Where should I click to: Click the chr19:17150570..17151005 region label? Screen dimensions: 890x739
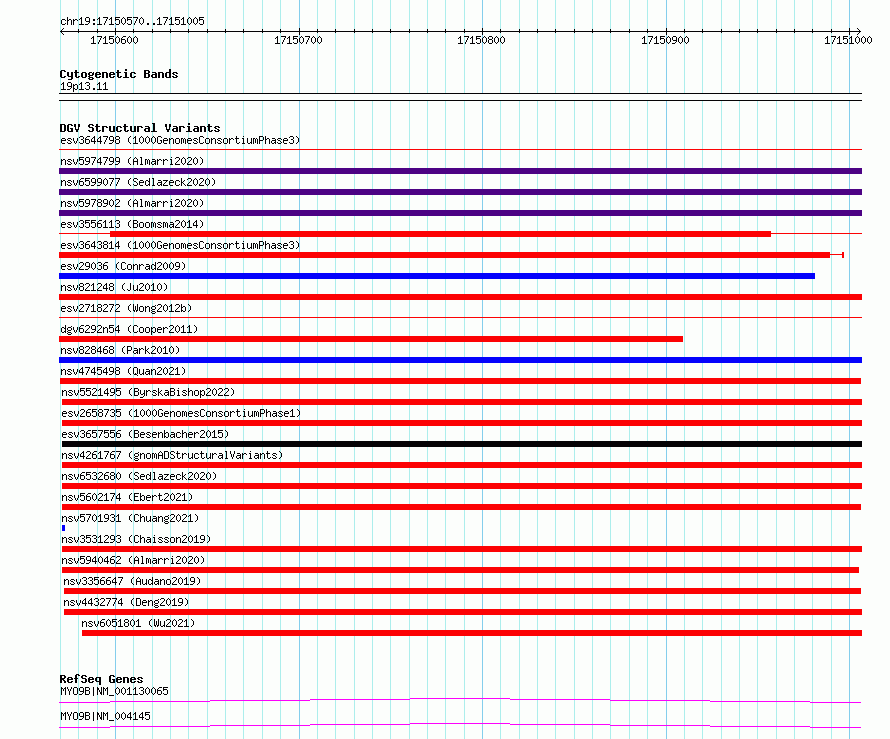tap(132, 21)
